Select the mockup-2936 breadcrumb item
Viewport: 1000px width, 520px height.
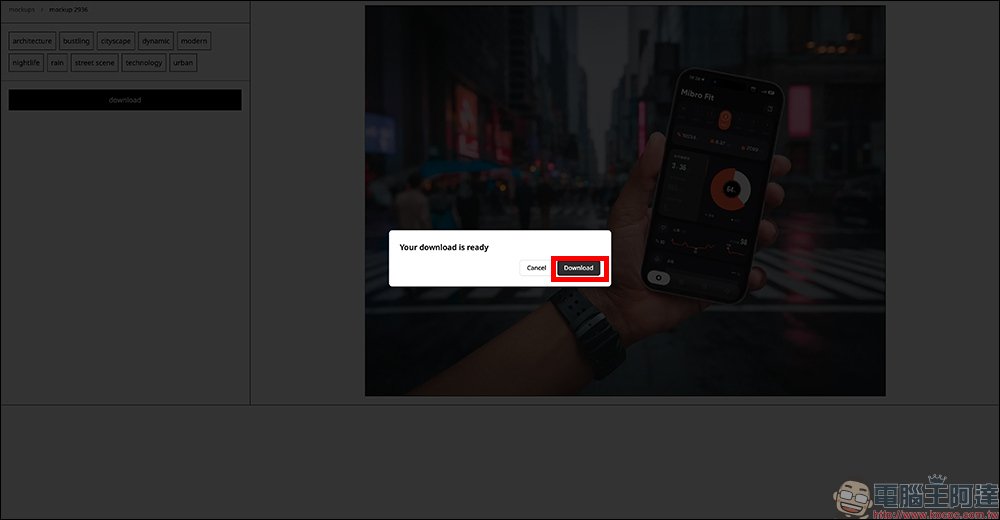tap(68, 9)
